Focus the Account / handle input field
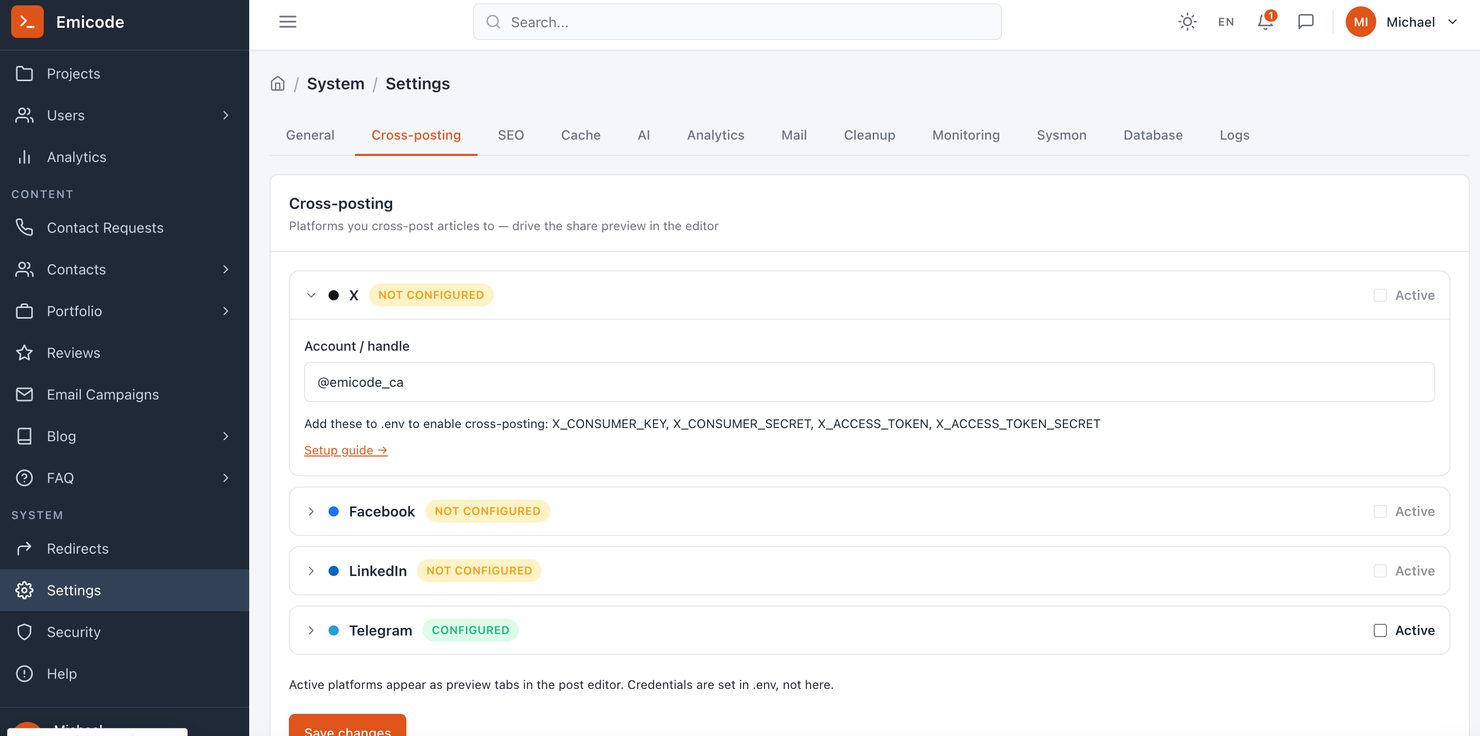 pos(869,382)
